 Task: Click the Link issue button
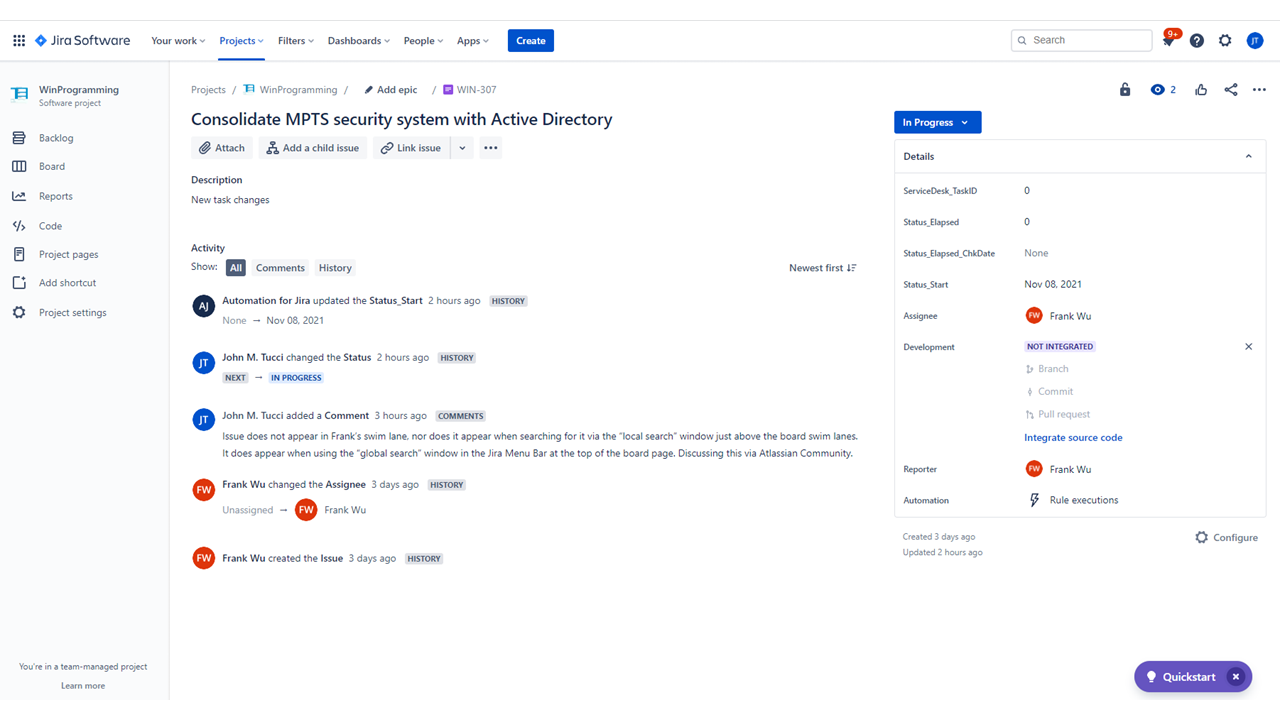411,148
